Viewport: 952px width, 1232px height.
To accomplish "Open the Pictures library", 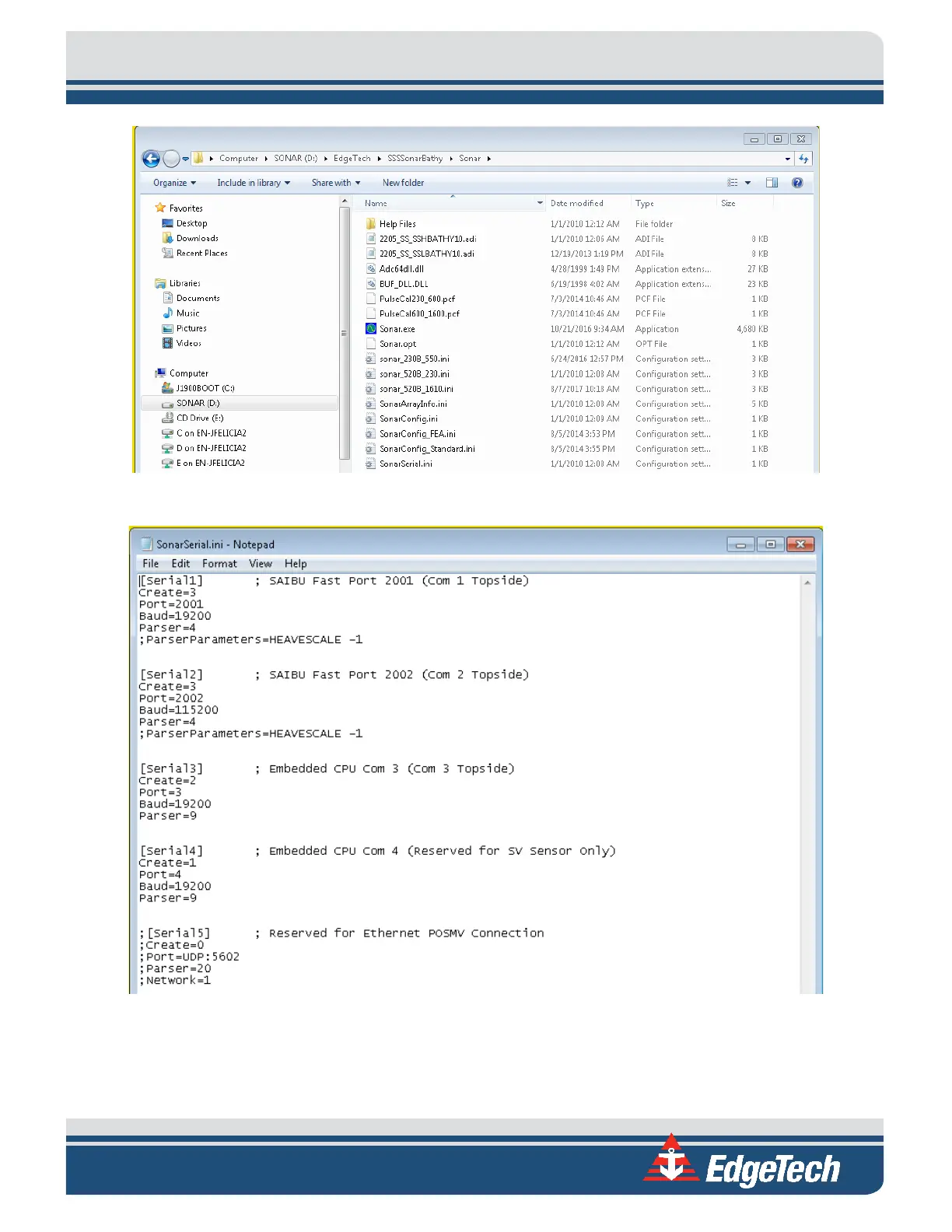I will (191, 328).
